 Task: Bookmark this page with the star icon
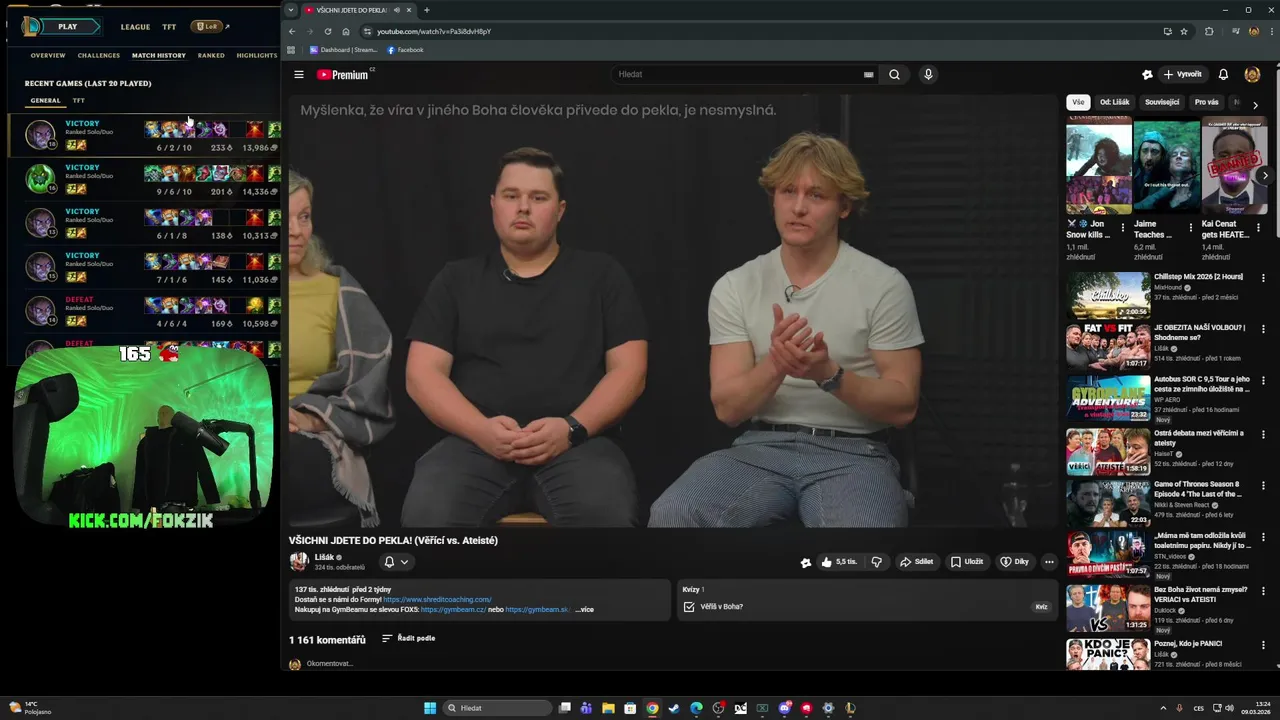[x=1184, y=31]
